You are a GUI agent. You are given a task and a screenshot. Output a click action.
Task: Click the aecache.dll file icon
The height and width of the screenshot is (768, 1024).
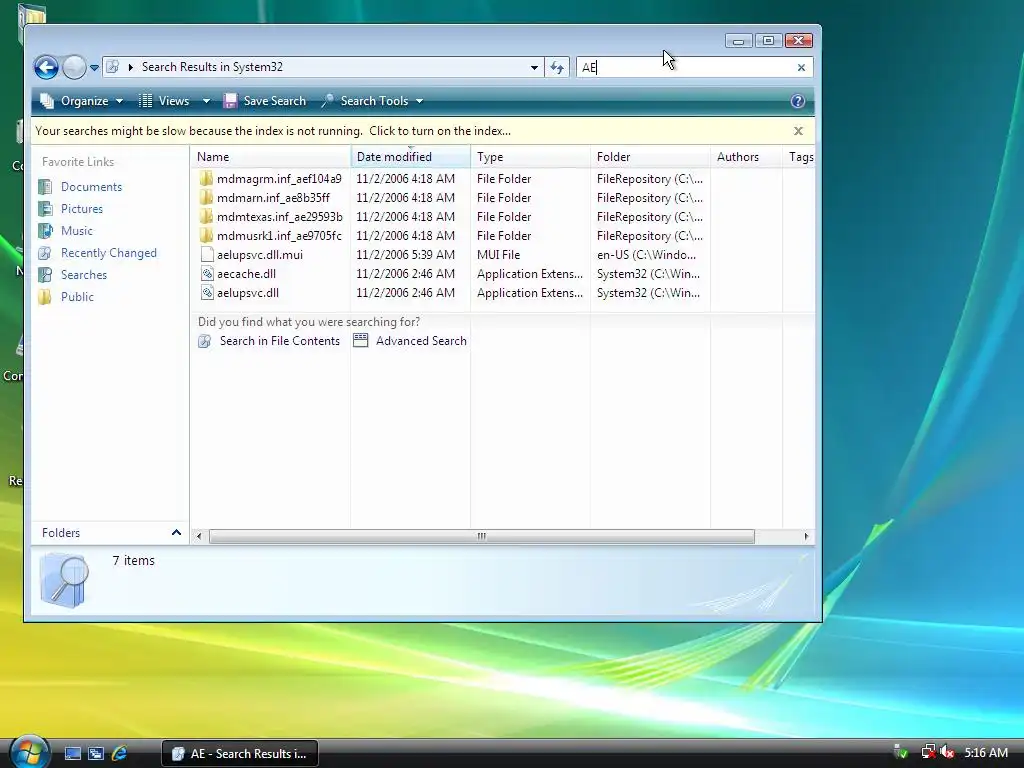(207, 274)
